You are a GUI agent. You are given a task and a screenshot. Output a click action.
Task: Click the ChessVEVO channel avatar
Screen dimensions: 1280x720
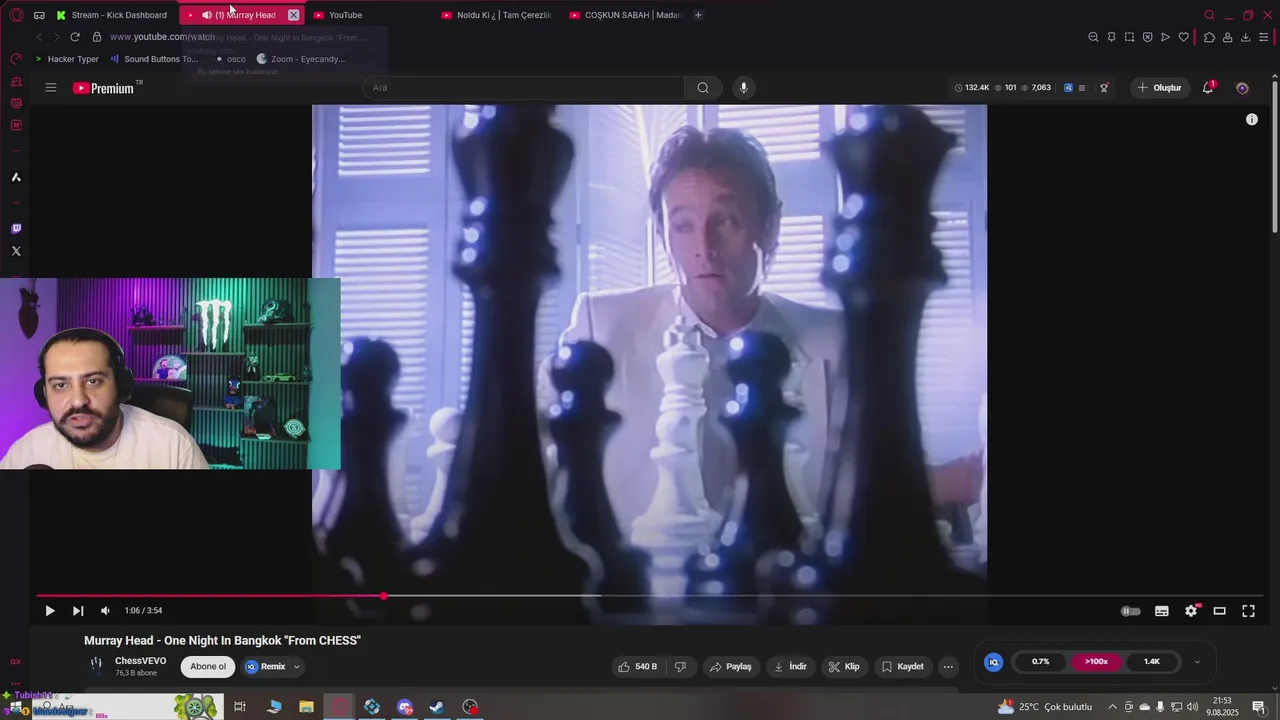(97, 665)
